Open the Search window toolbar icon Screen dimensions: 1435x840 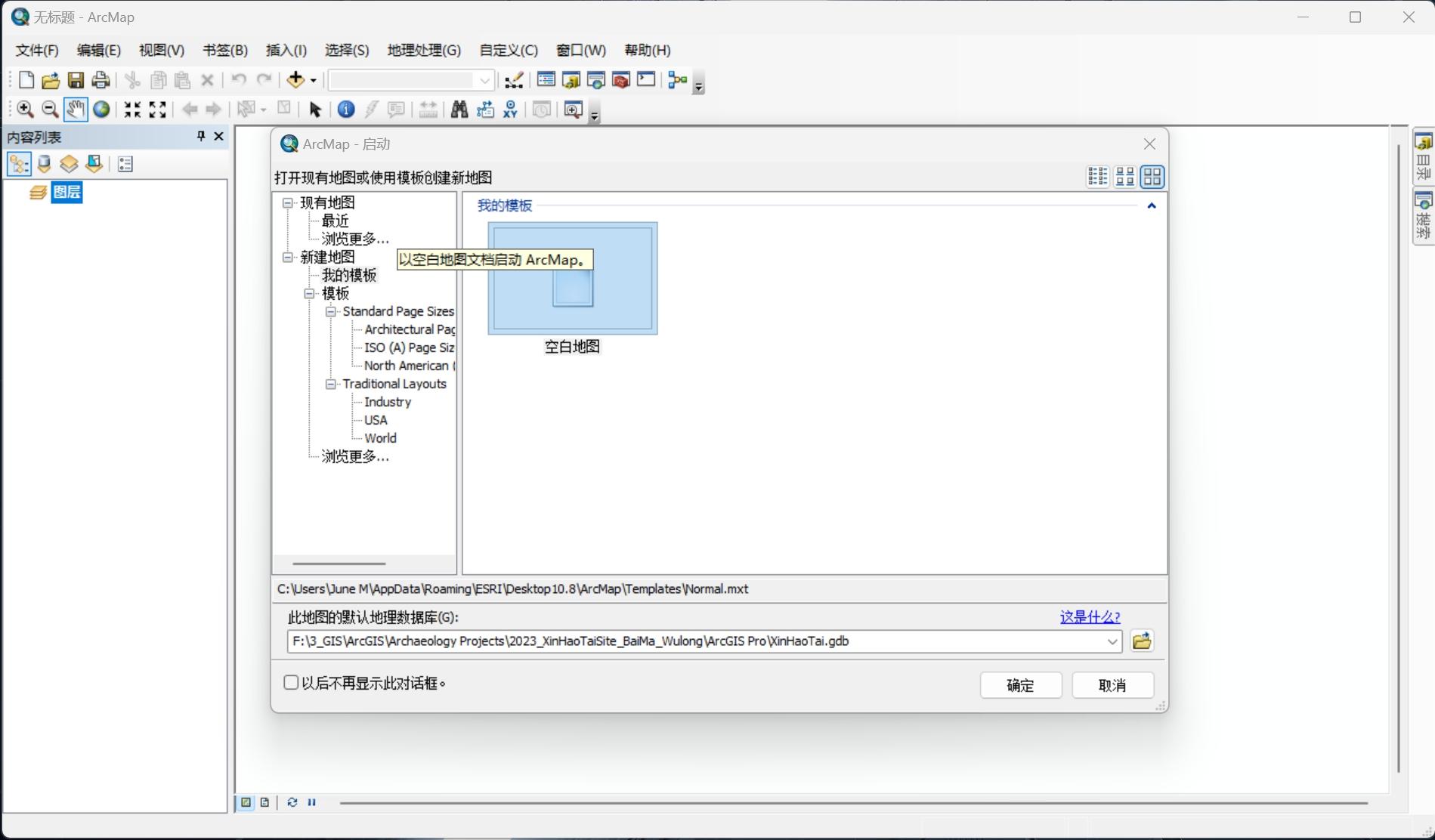(x=595, y=79)
